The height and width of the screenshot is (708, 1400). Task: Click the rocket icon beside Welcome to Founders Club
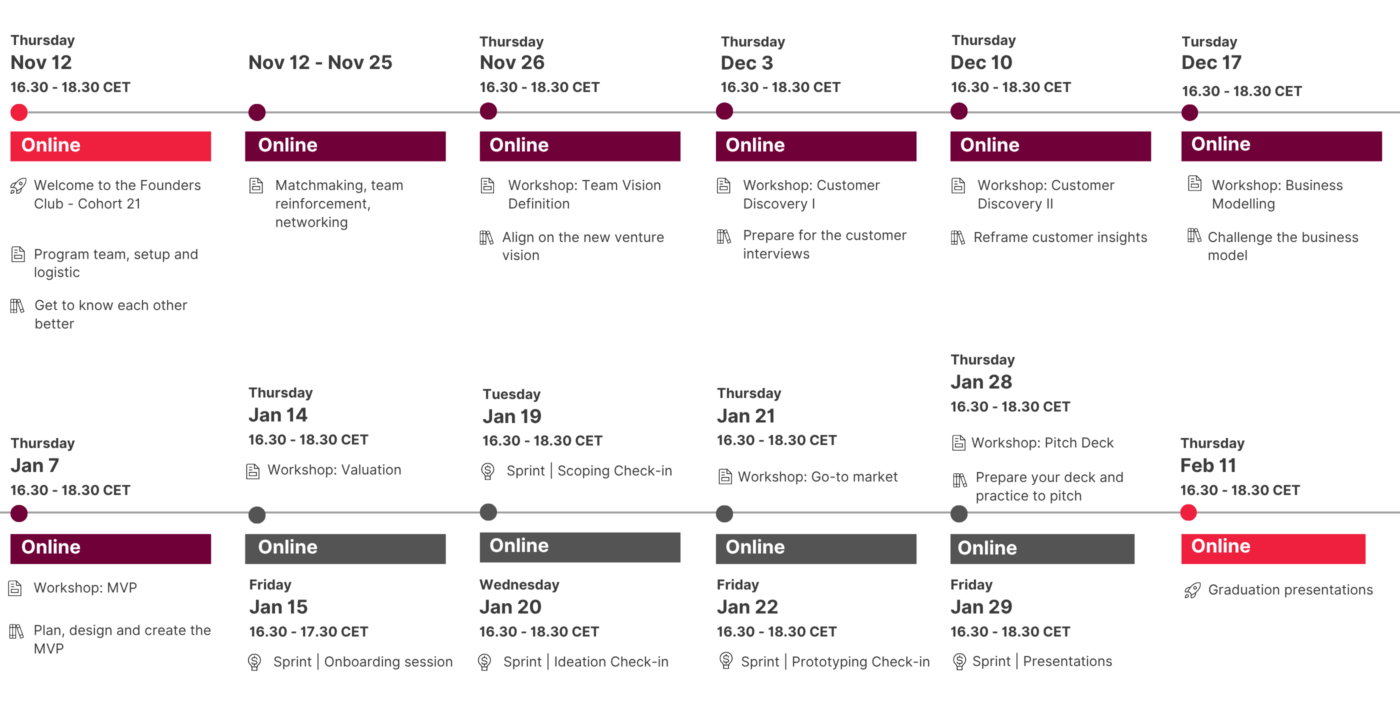pyautogui.click(x=18, y=186)
